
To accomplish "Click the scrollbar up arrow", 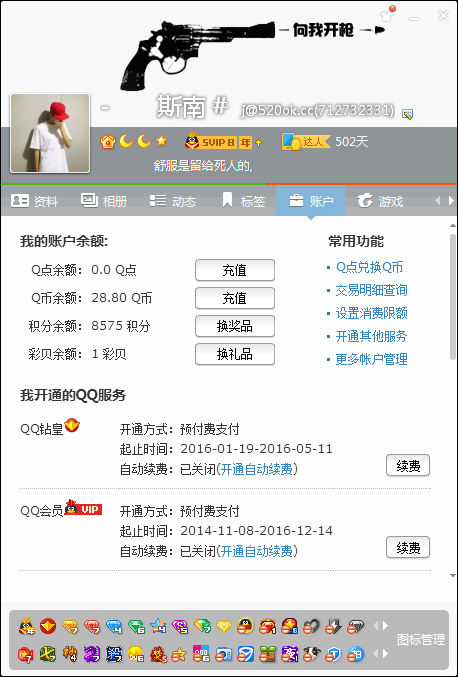I will (452, 226).
